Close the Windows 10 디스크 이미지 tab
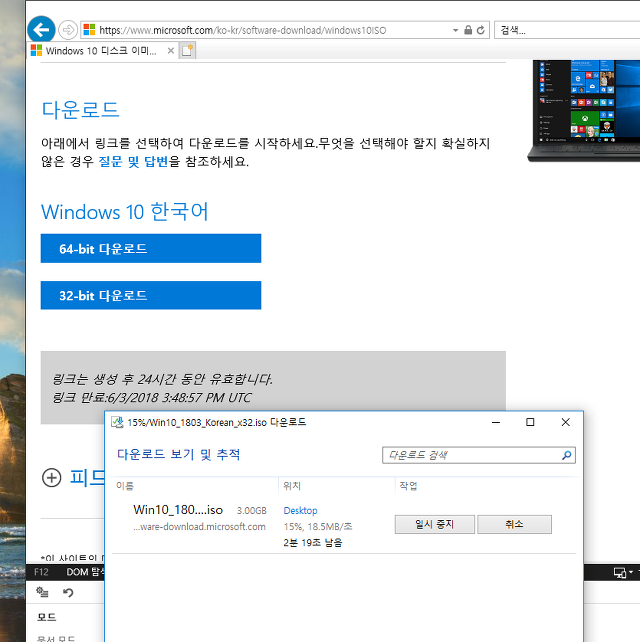The height and width of the screenshot is (642, 640). [x=171, y=51]
